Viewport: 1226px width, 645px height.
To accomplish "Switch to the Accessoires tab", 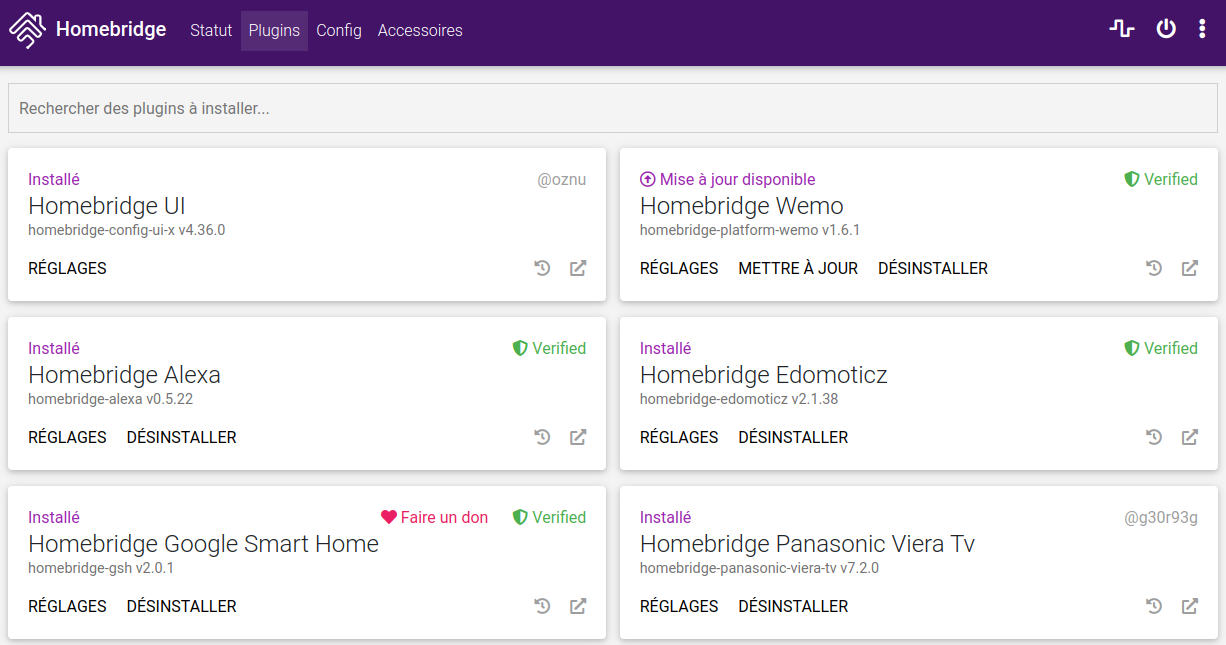I will click(420, 30).
